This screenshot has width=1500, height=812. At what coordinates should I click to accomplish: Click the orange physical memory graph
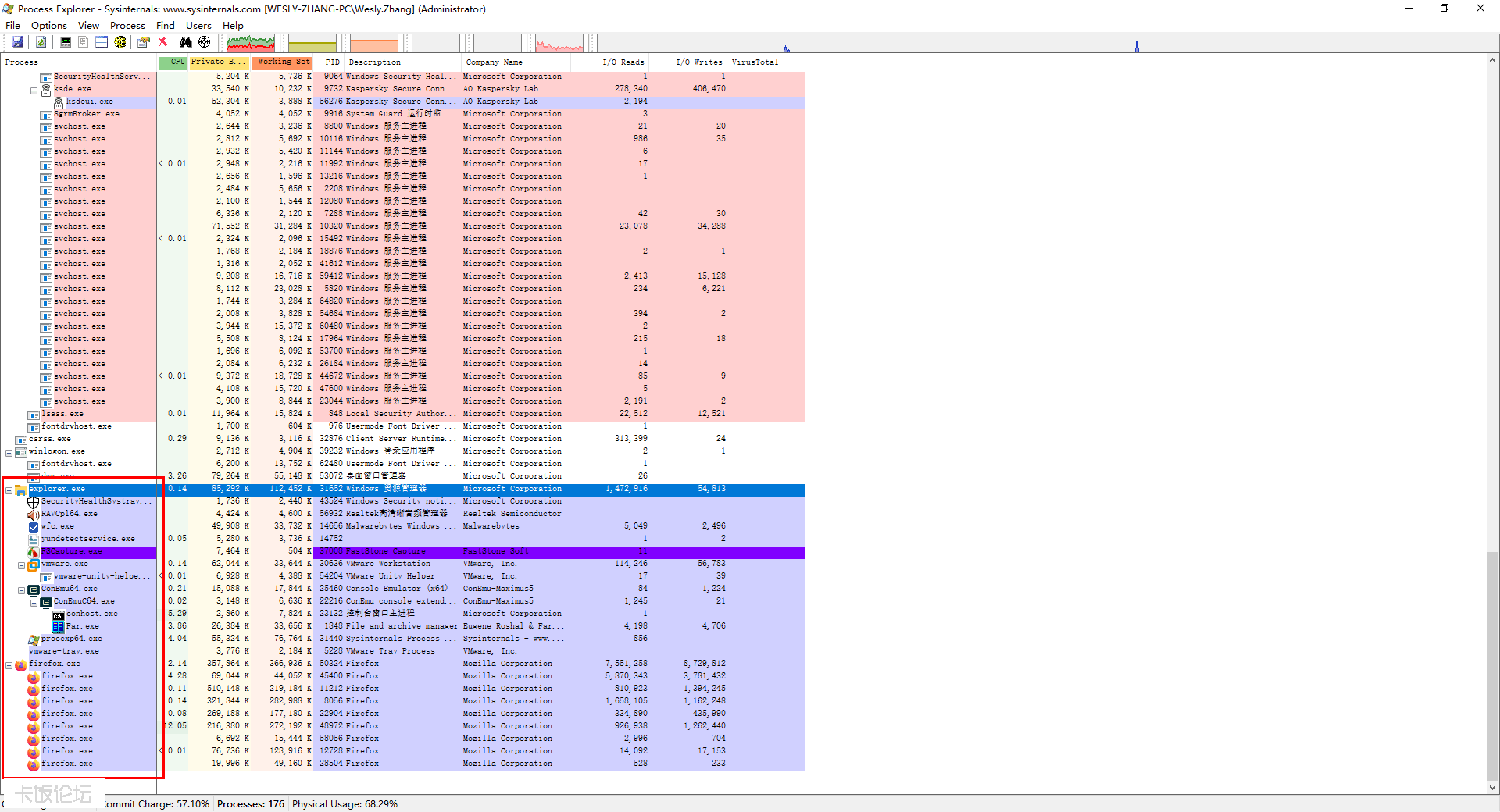tap(374, 43)
